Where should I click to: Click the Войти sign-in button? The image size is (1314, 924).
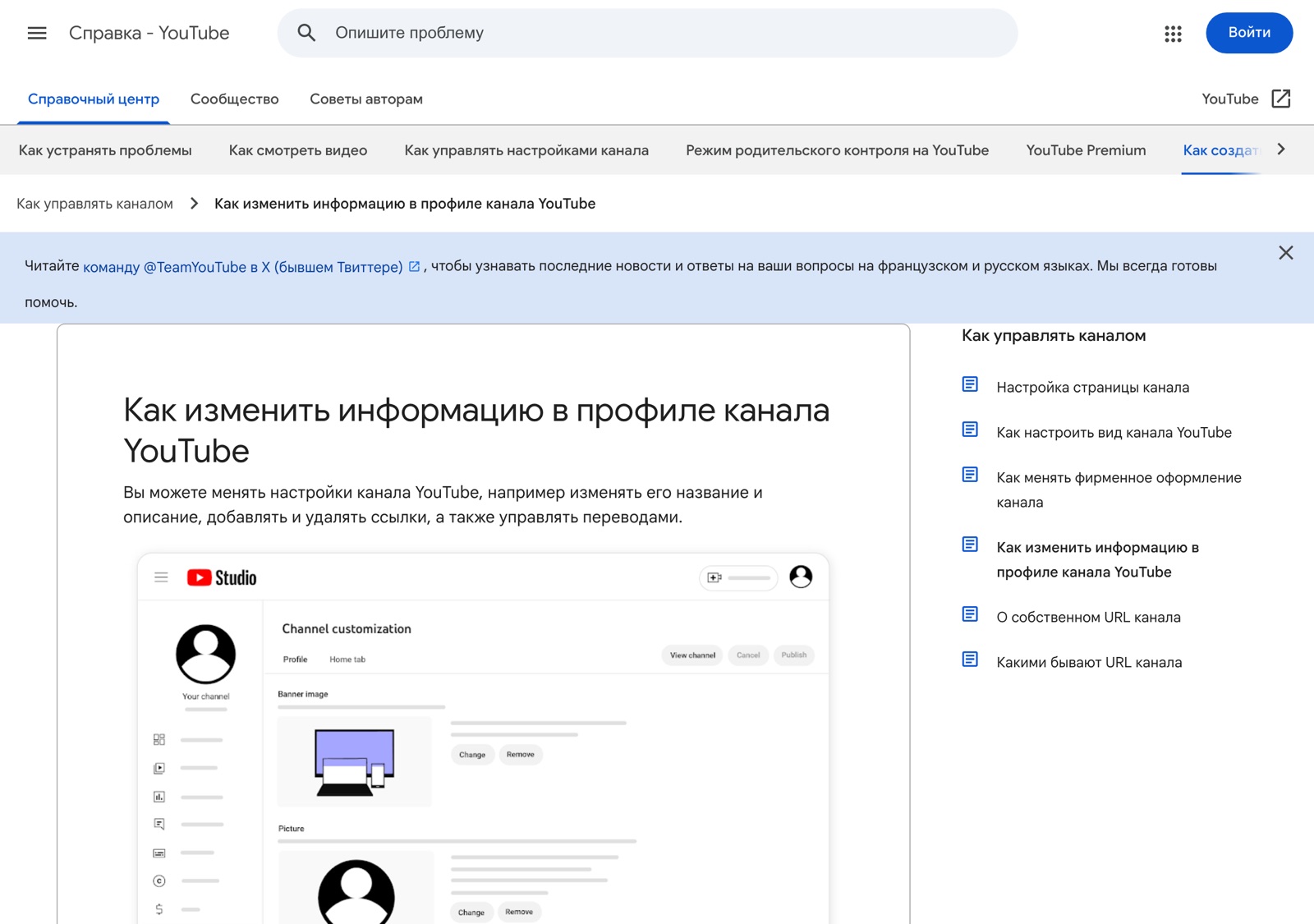[x=1249, y=33]
